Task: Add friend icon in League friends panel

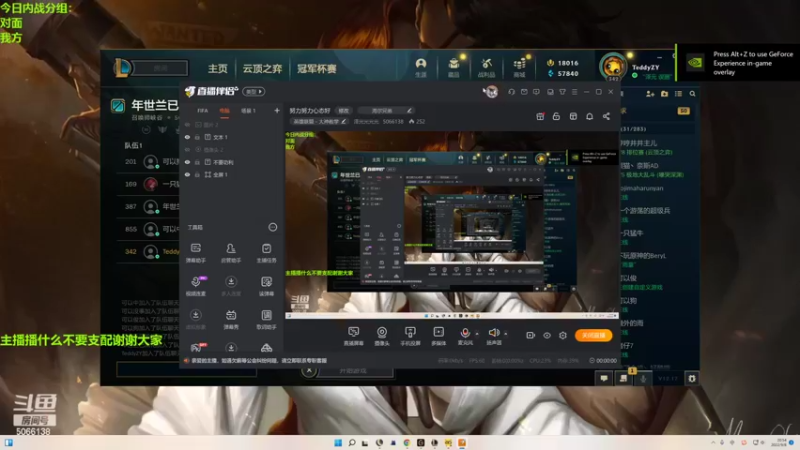Action: pyautogui.click(x=650, y=94)
